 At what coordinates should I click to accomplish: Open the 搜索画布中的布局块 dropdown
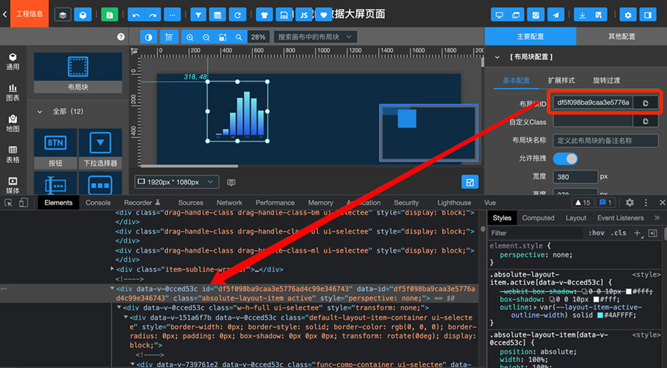click(x=315, y=37)
